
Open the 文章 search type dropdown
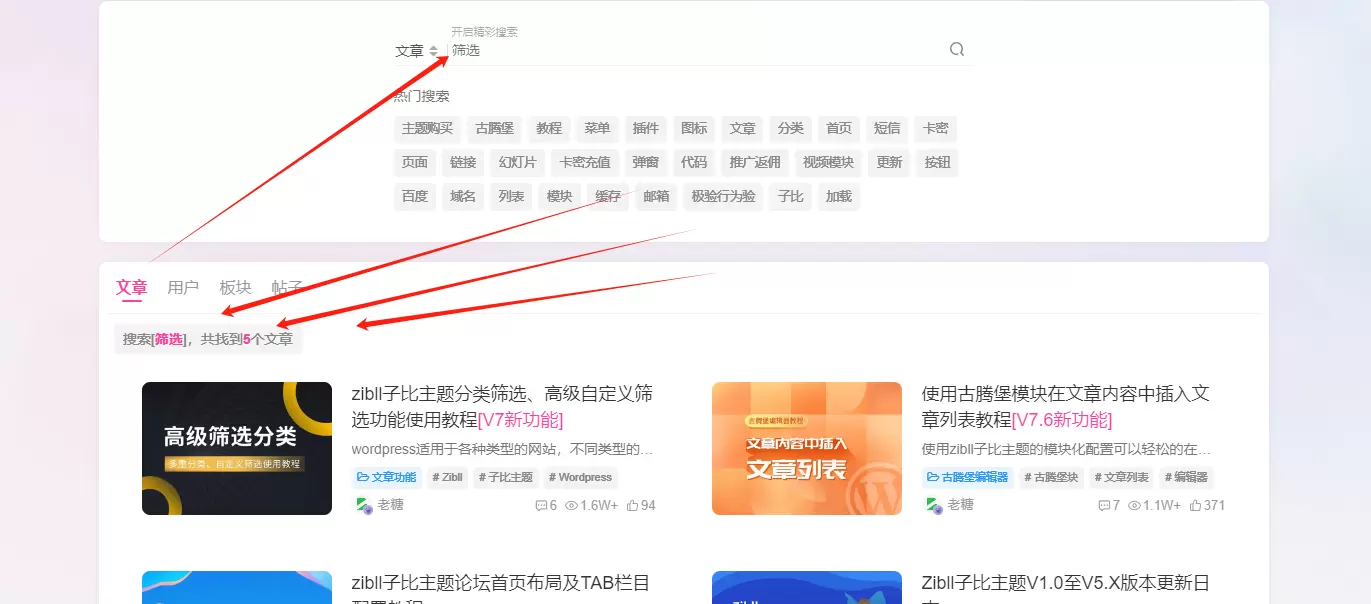[416, 51]
